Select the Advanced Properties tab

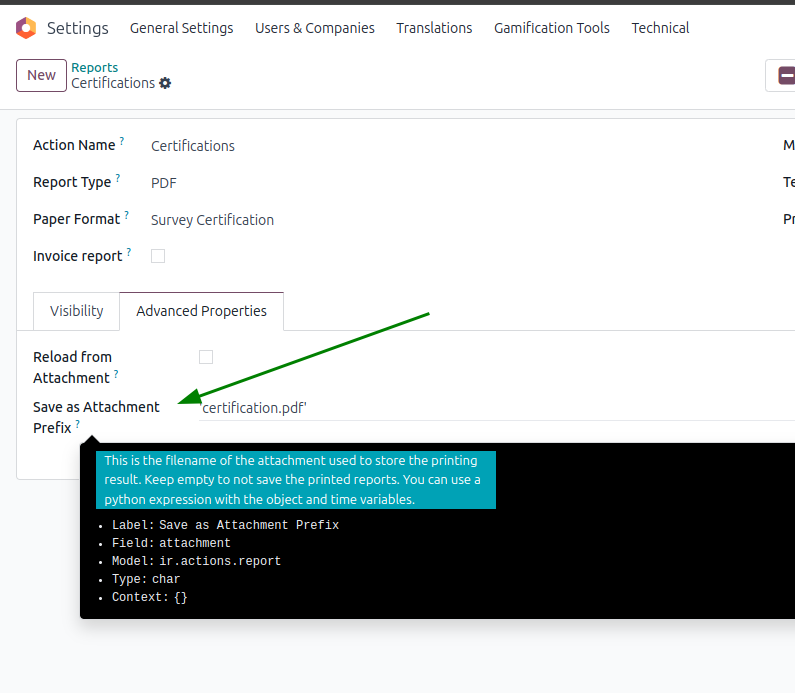[201, 311]
